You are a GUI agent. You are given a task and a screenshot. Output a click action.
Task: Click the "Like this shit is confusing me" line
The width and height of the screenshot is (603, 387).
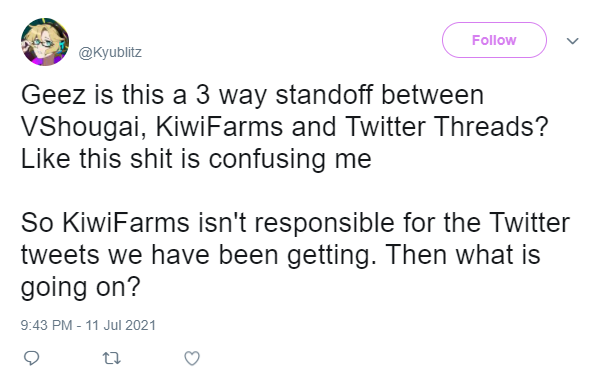(x=196, y=158)
